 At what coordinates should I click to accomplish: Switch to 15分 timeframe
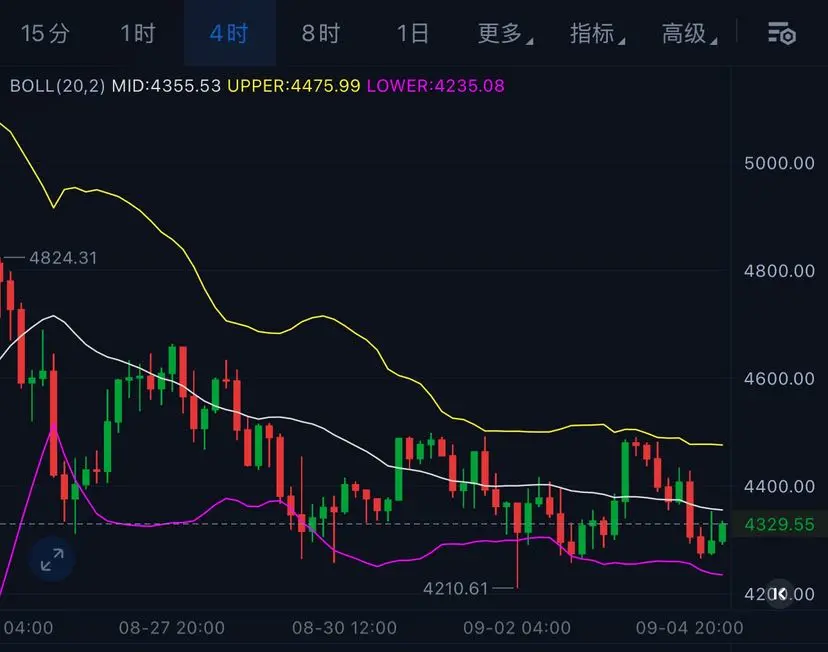[45, 34]
